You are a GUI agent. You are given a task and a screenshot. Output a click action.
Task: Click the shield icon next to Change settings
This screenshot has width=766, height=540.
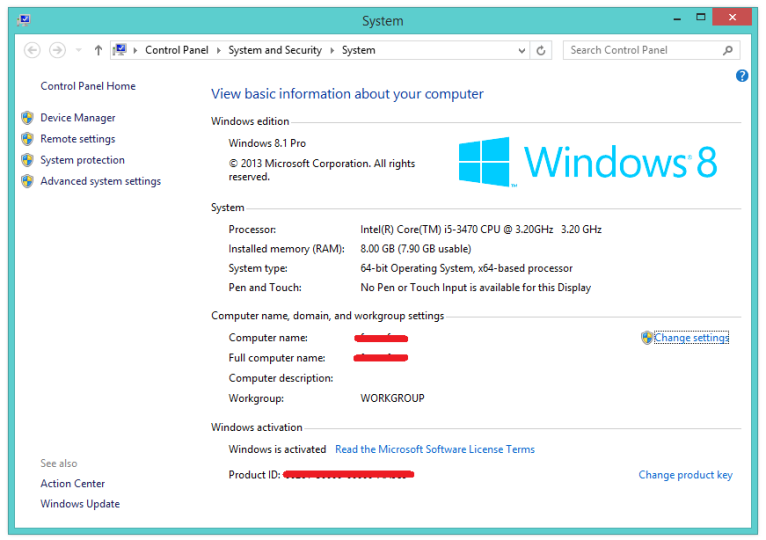[x=647, y=337]
